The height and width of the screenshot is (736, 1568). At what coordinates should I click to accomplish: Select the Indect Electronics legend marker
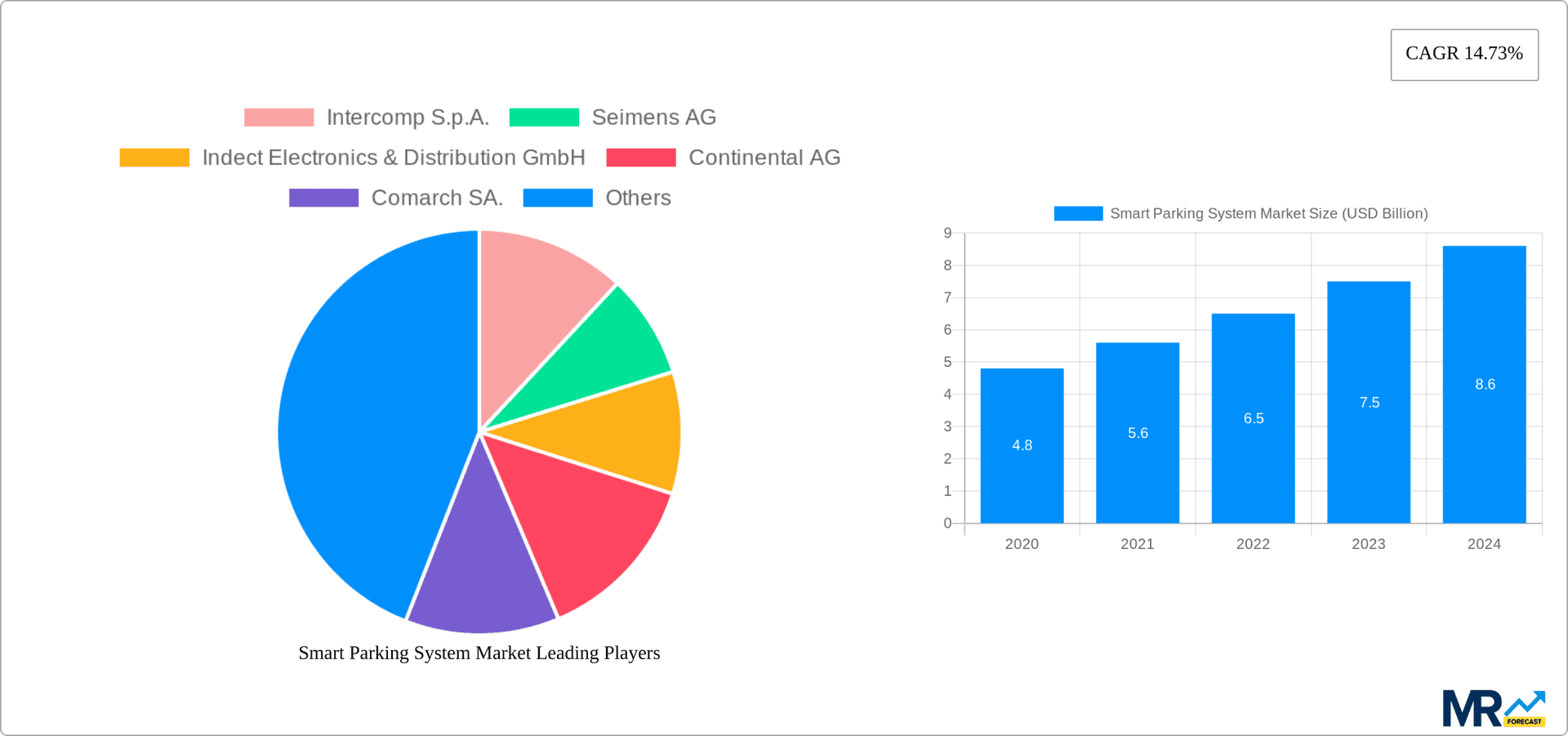pyautogui.click(x=154, y=157)
